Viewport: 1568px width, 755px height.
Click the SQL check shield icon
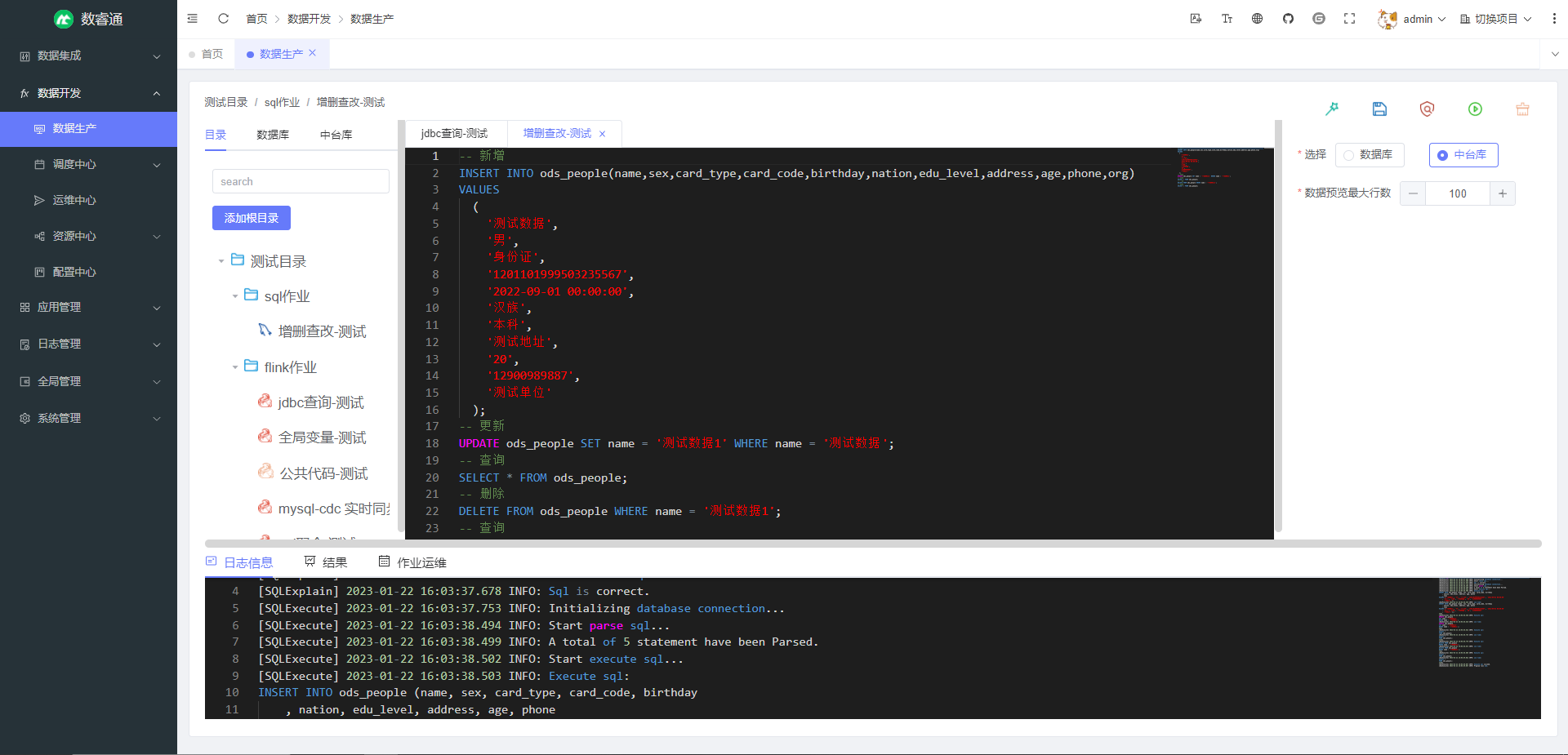(x=1427, y=109)
